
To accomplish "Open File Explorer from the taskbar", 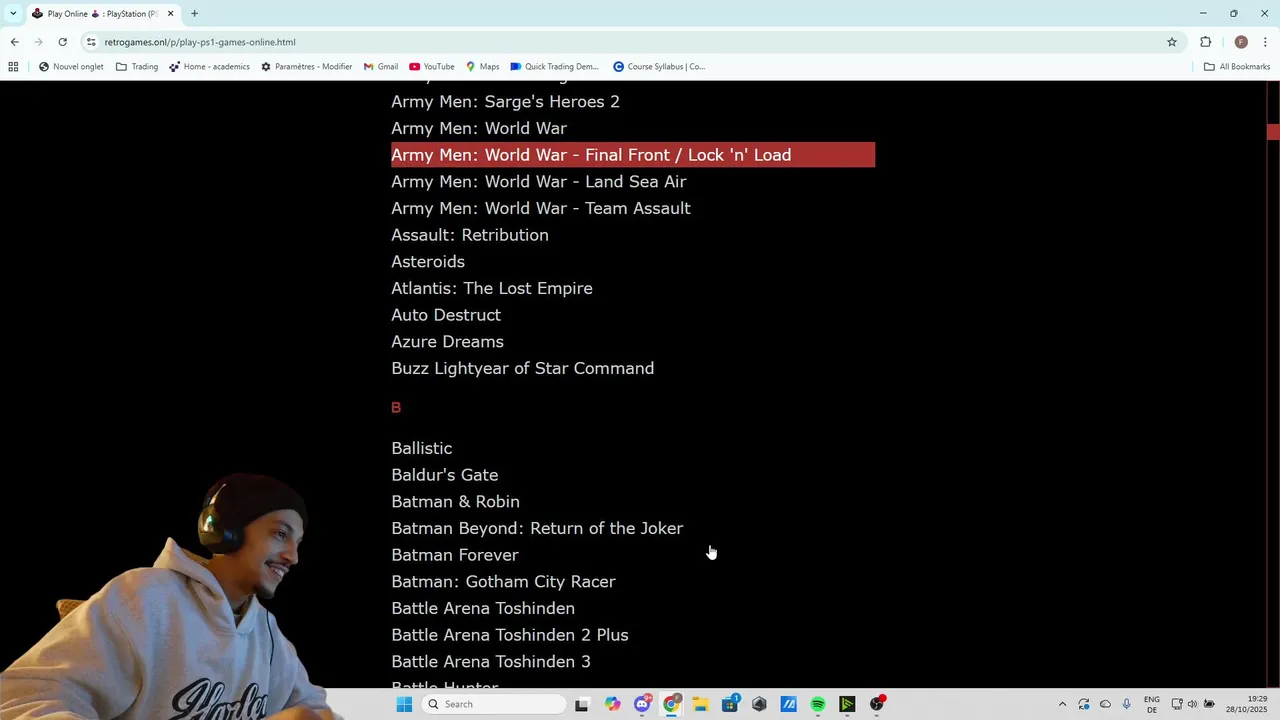I will (x=700, y=704).
